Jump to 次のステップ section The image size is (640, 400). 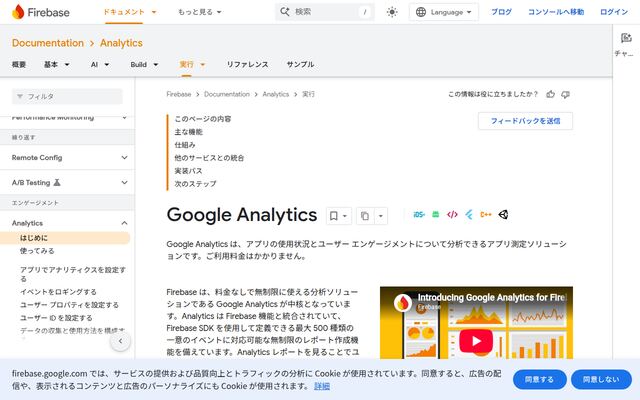[196, 184]
